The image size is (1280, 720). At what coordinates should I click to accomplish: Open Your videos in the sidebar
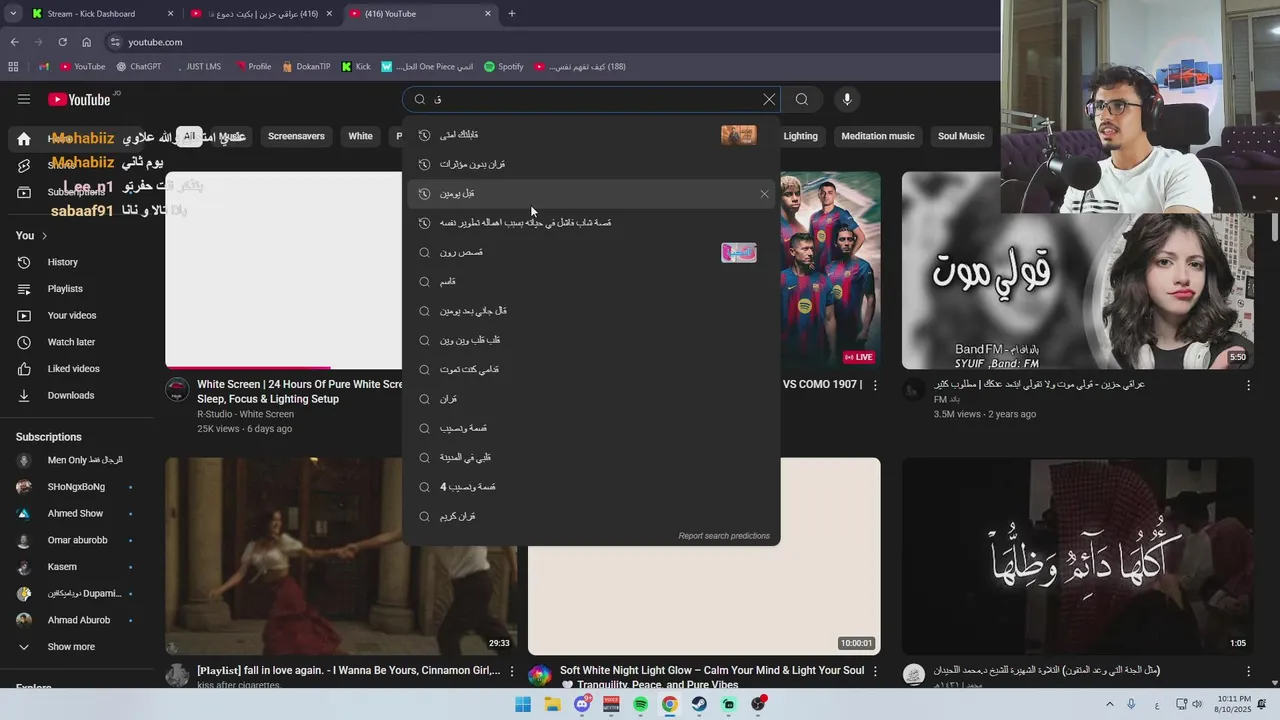(x=72, y=315)
